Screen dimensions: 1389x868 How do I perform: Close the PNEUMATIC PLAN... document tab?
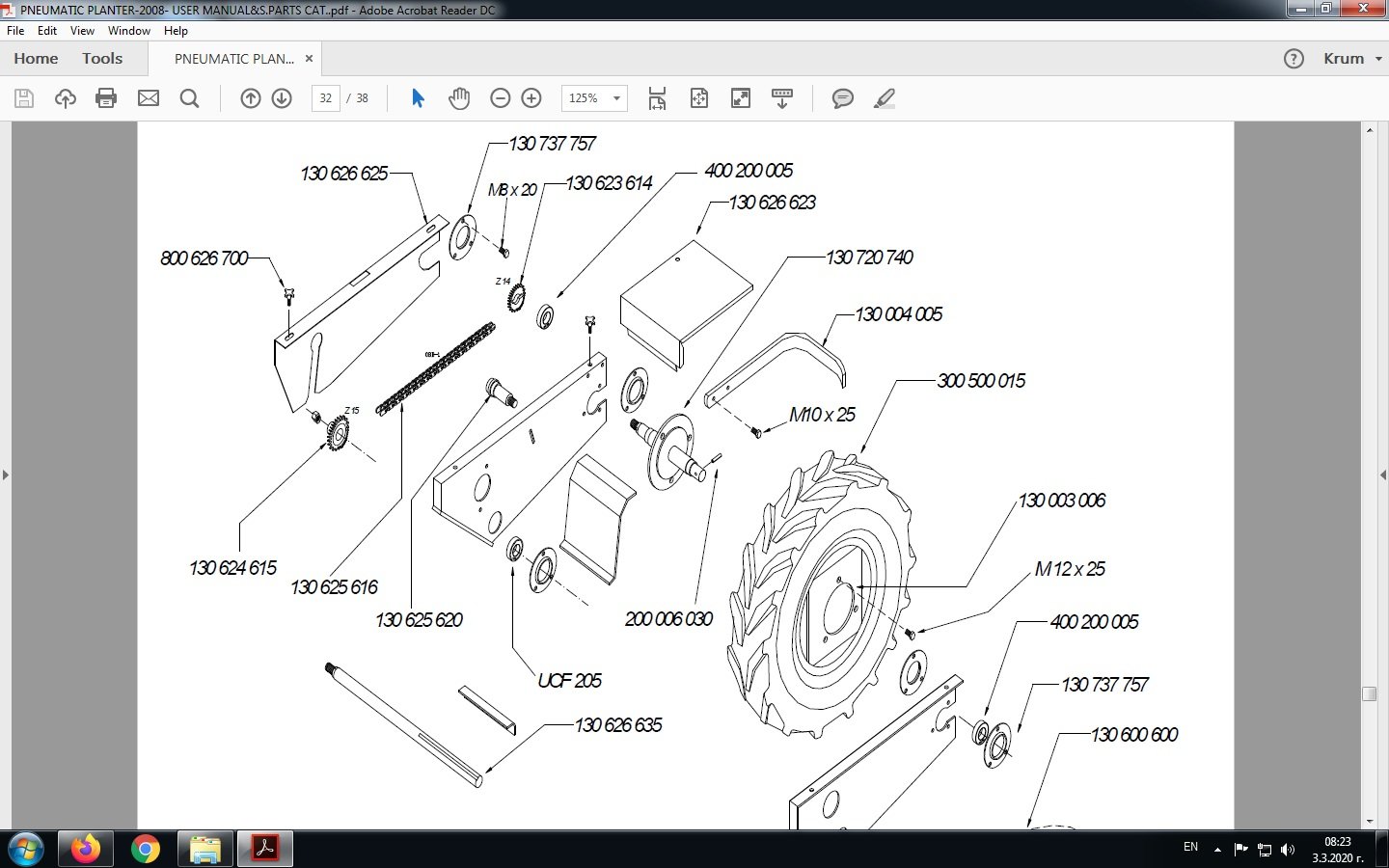(309, 59)
